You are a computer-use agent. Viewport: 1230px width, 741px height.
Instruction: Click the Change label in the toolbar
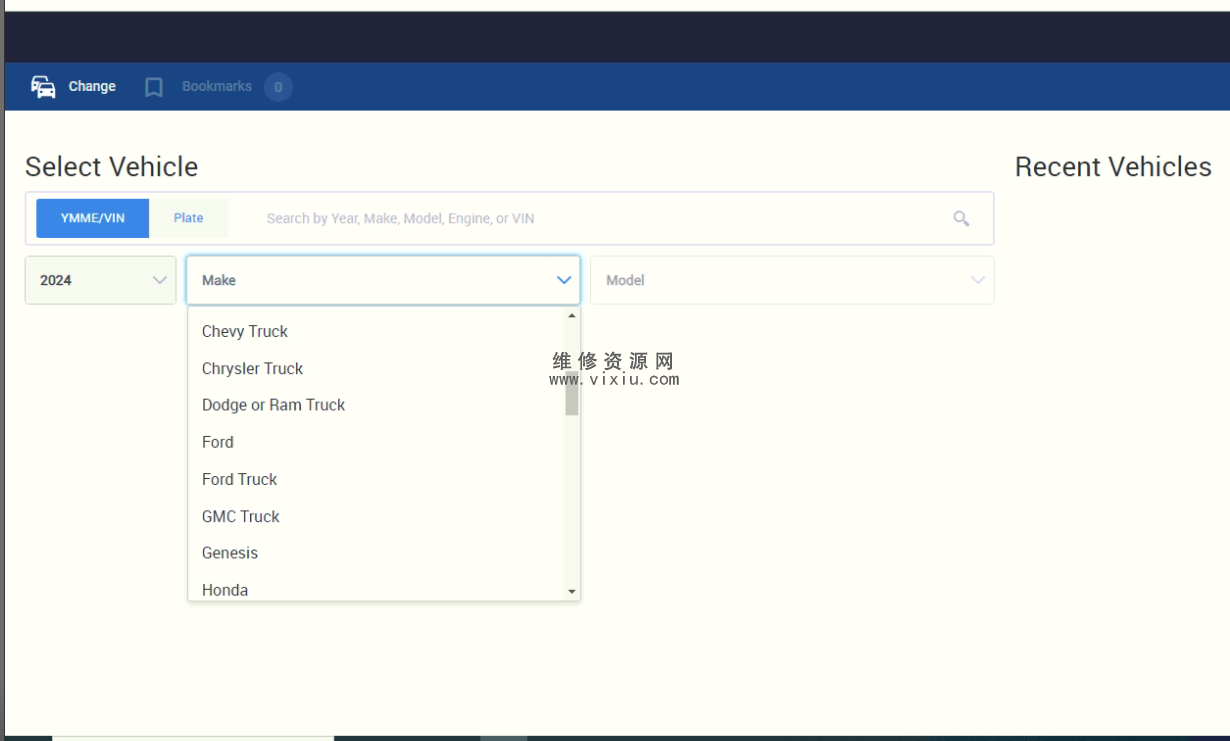pyautogui.click(x=92, y=86)
